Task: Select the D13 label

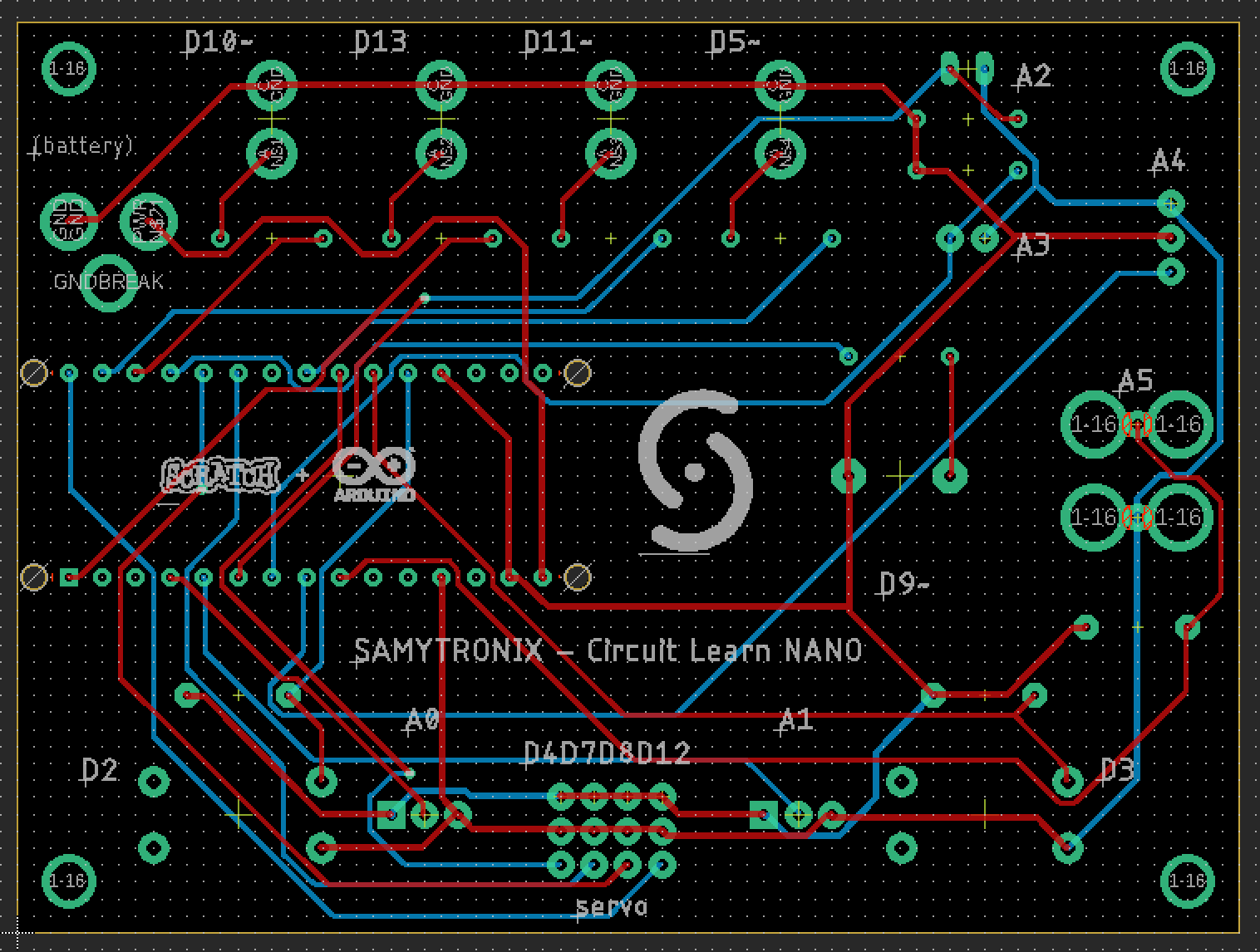Action: point(381,40)
